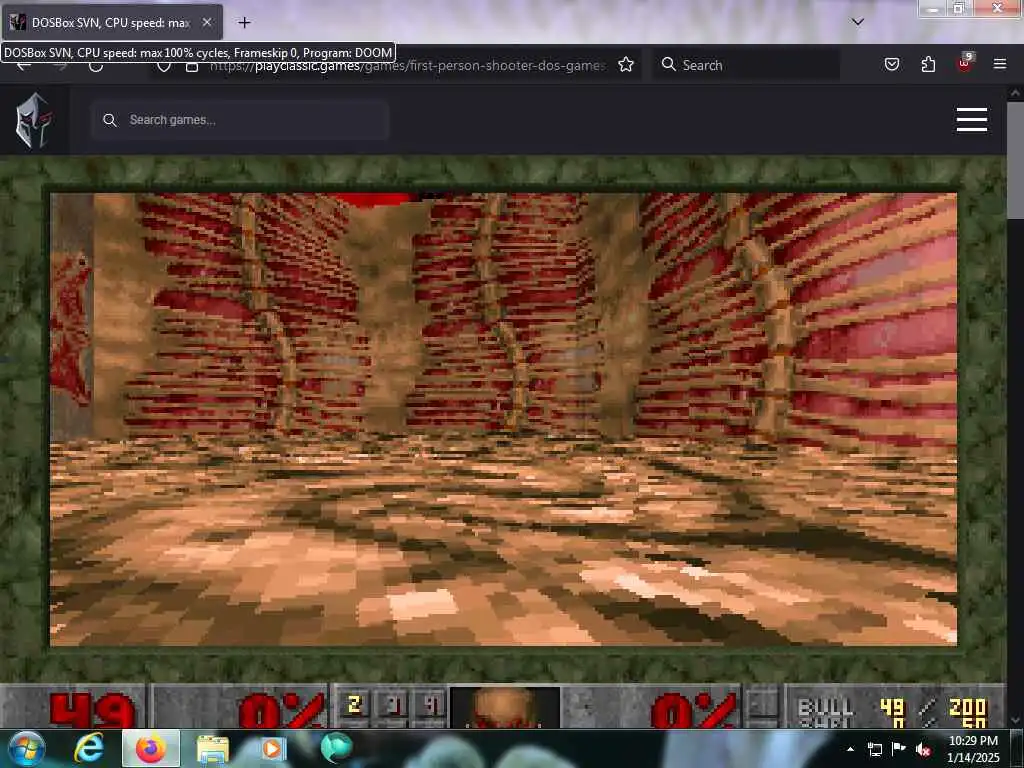Launch Windows Media Player from taskbar
The width and height of the screenshot is (1024, 768).
(272, 749)
